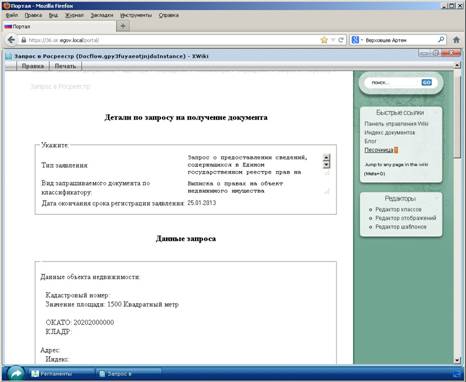Click the Правка button in page toolbar
Viewport: 466px width, 382px height.
point(33,66)
